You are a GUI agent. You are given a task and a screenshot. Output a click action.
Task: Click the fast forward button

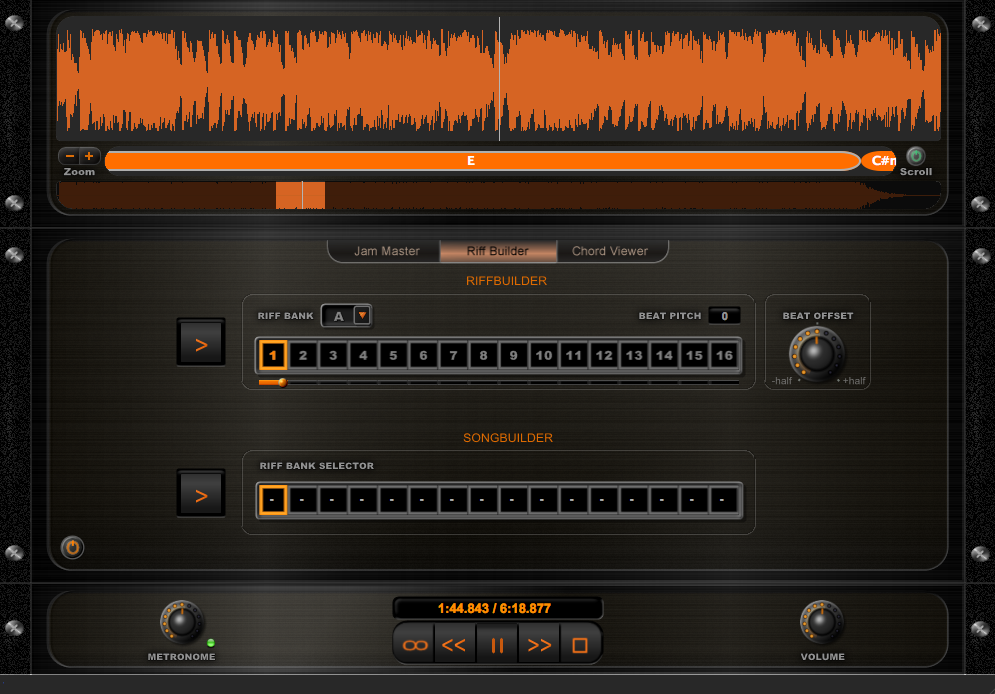pos(539,645)
